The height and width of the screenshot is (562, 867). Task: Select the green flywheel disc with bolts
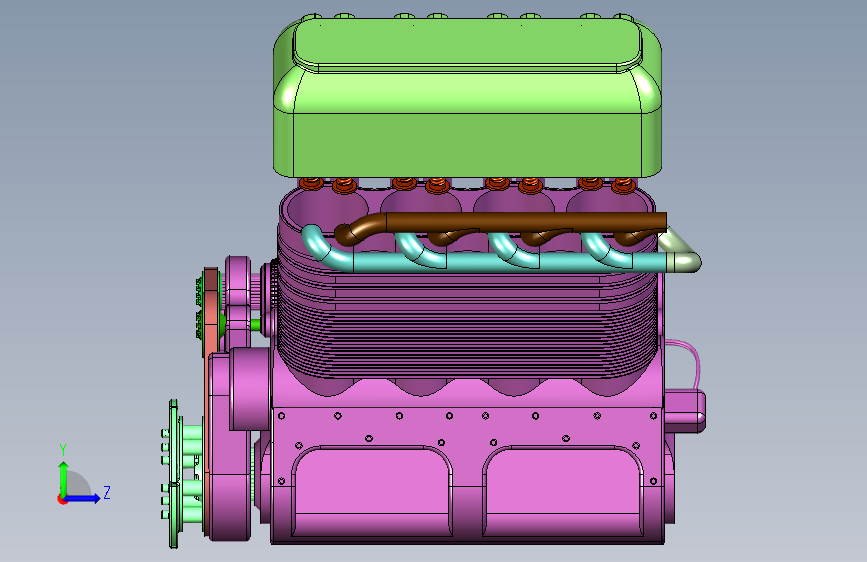click(174, 474)
